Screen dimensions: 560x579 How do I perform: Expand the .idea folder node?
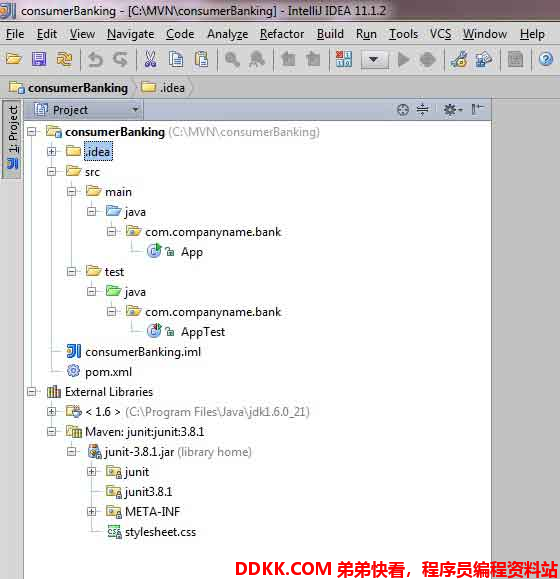(51, 151)
